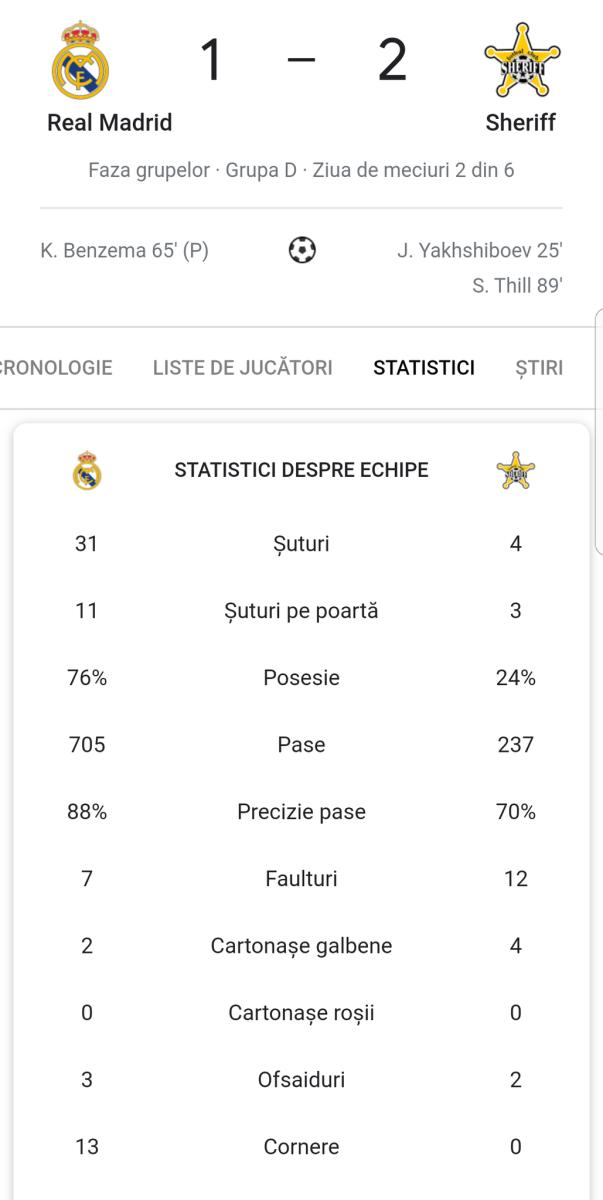This screenshot has height=1200, width=603.
Task: Tap the STATISTICI DESPRE ECHIPE heading
Action: click(301, 470)
